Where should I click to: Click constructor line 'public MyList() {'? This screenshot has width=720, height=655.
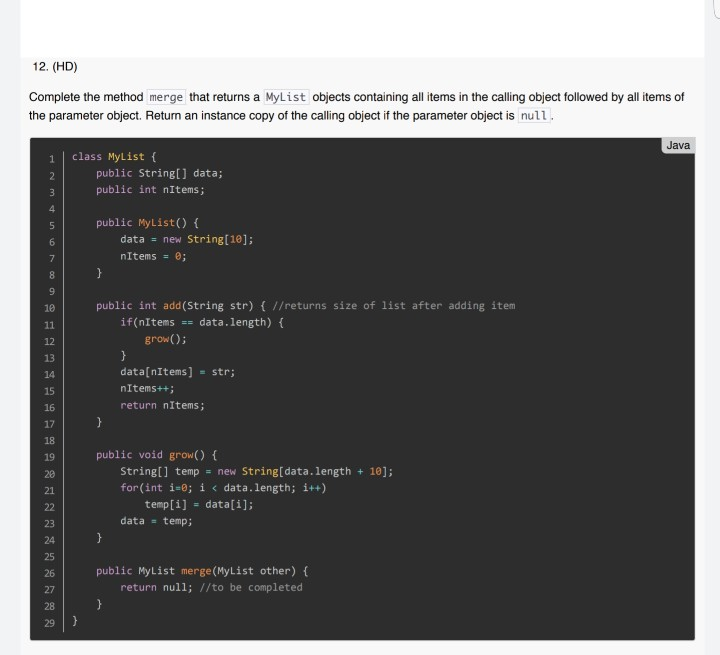[147, 223]
